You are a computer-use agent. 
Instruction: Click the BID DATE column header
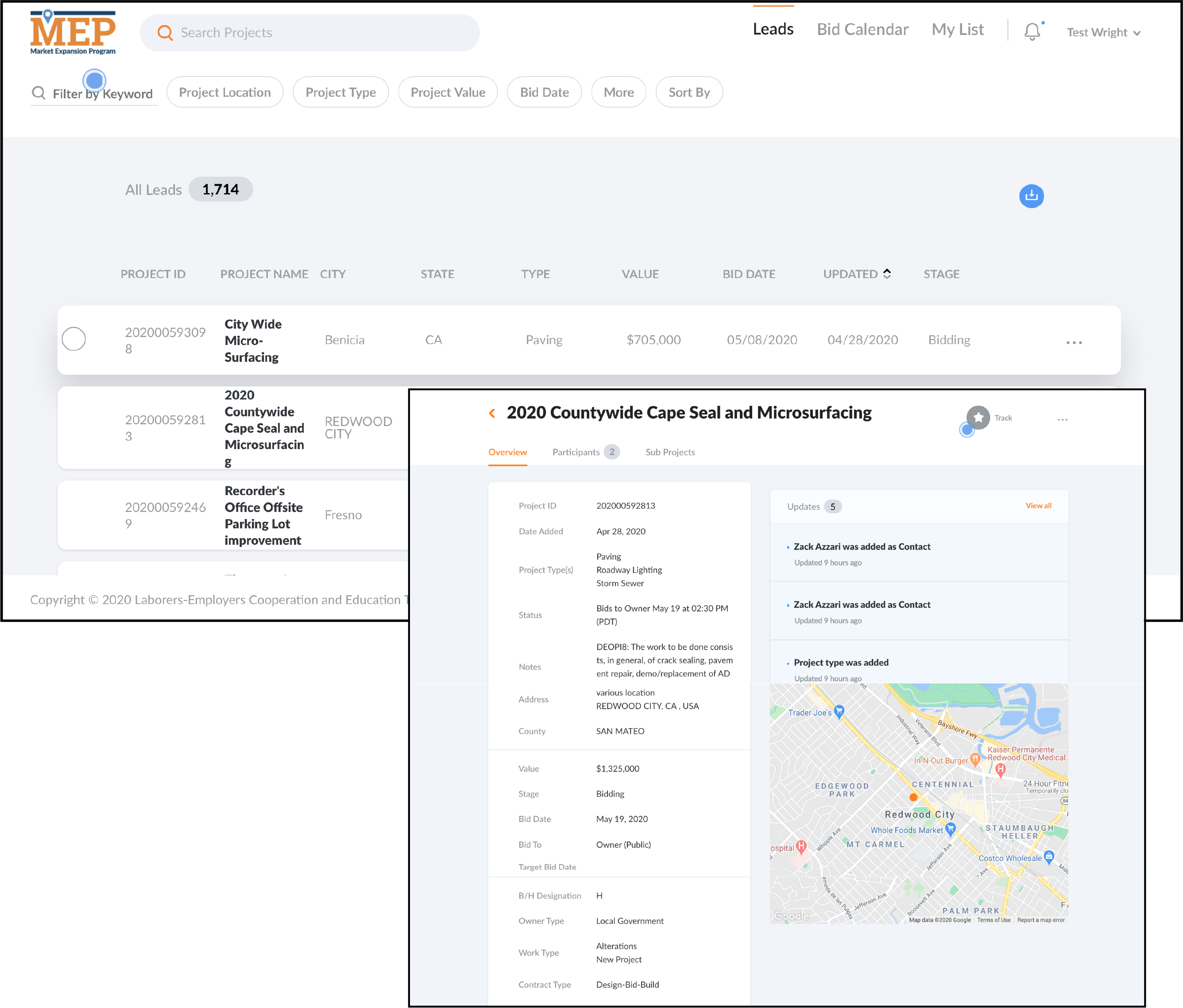click(749, 274)
